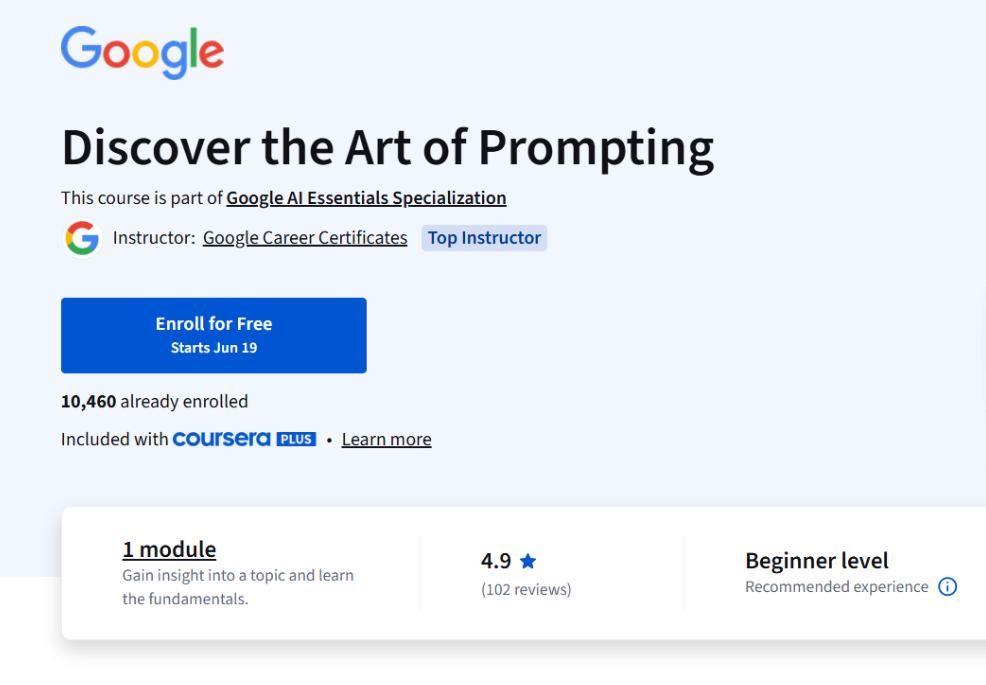Click the course title Discover the Art of Prompting

coord(388,147)
